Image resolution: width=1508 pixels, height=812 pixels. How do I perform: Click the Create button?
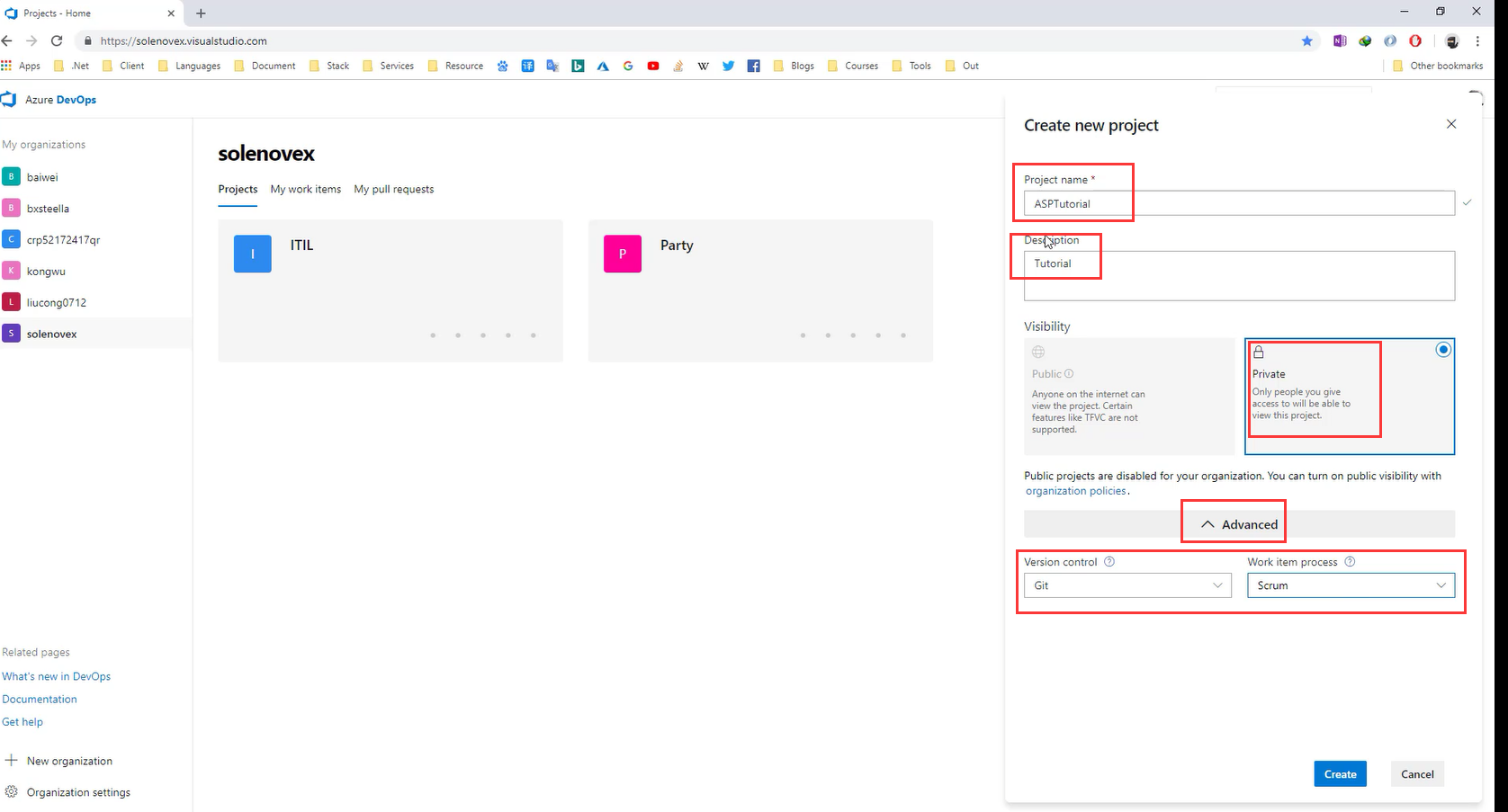click(1340, 774)
